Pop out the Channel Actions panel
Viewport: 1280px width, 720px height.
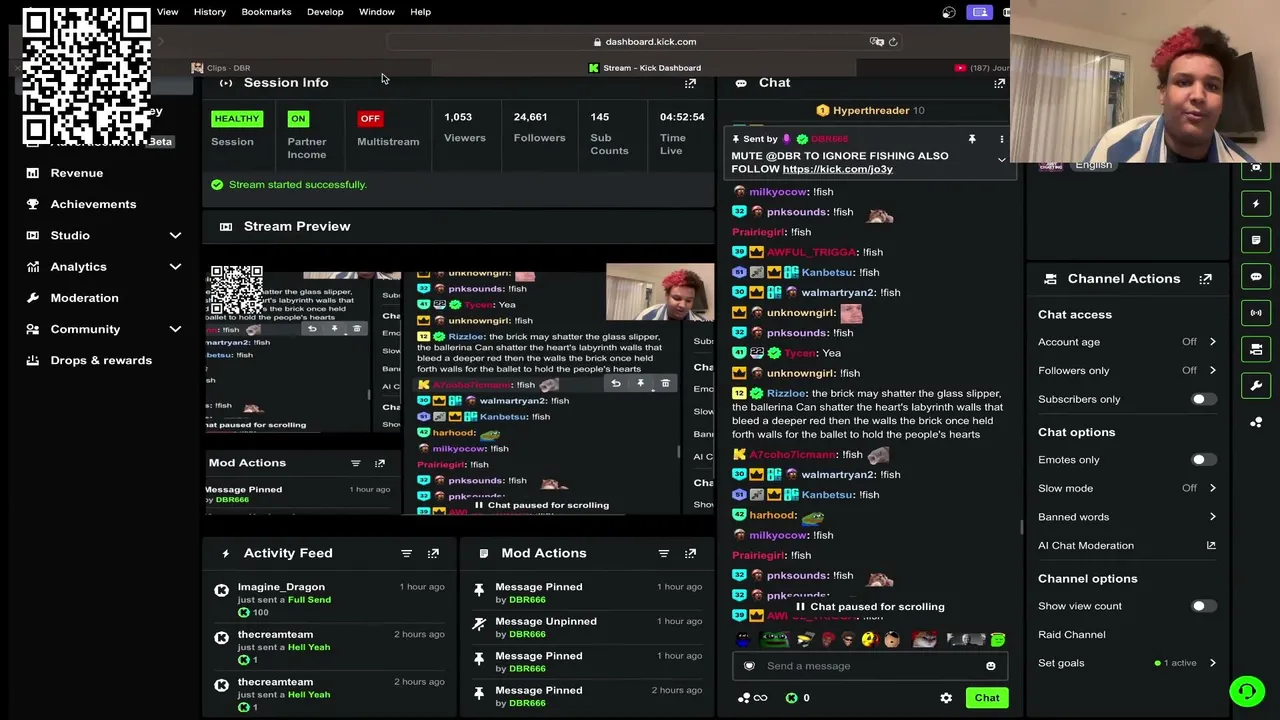pyautogui.click(x=1205, y=279)
